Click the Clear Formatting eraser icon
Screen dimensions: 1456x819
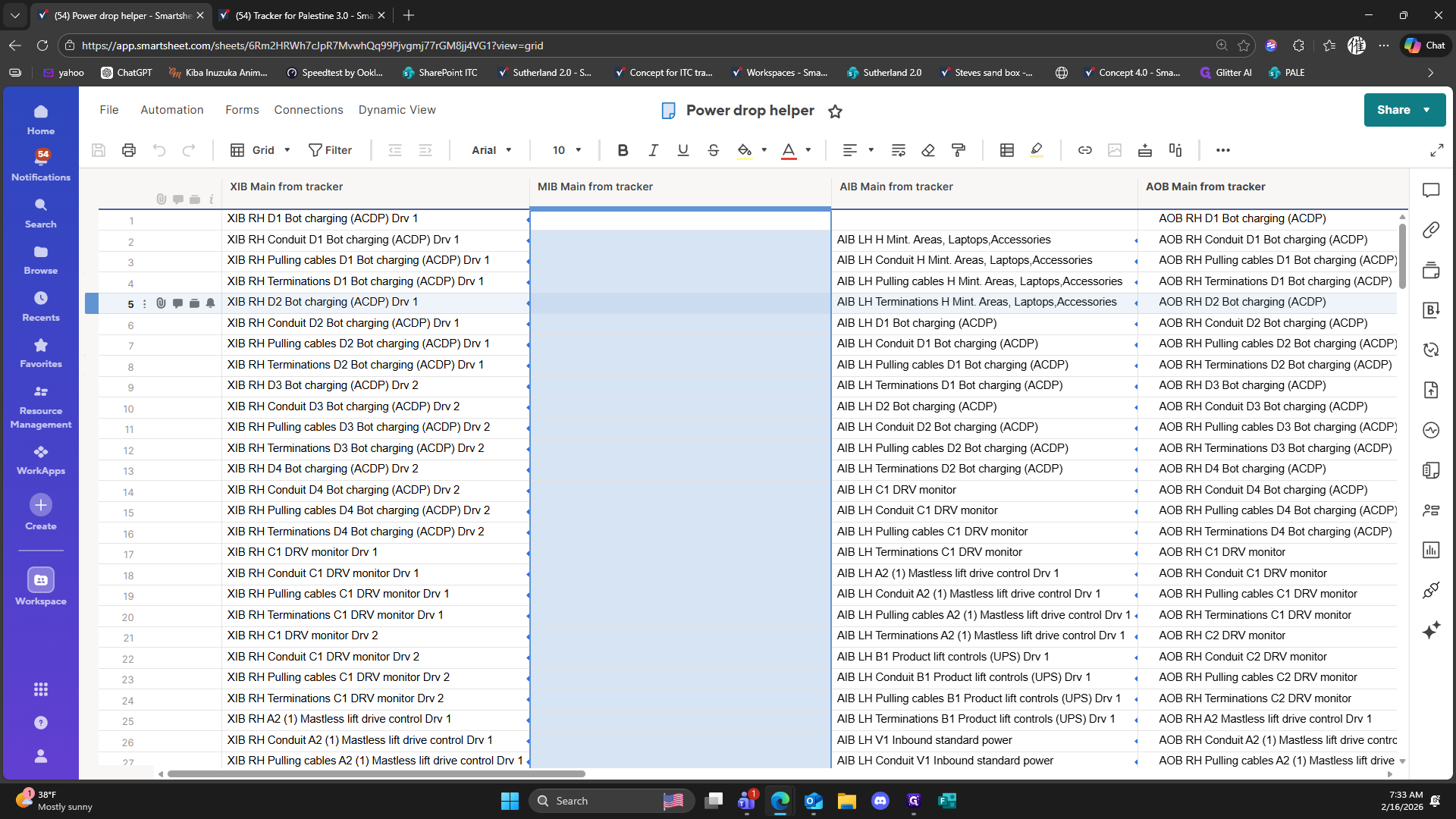coord(928,150)
